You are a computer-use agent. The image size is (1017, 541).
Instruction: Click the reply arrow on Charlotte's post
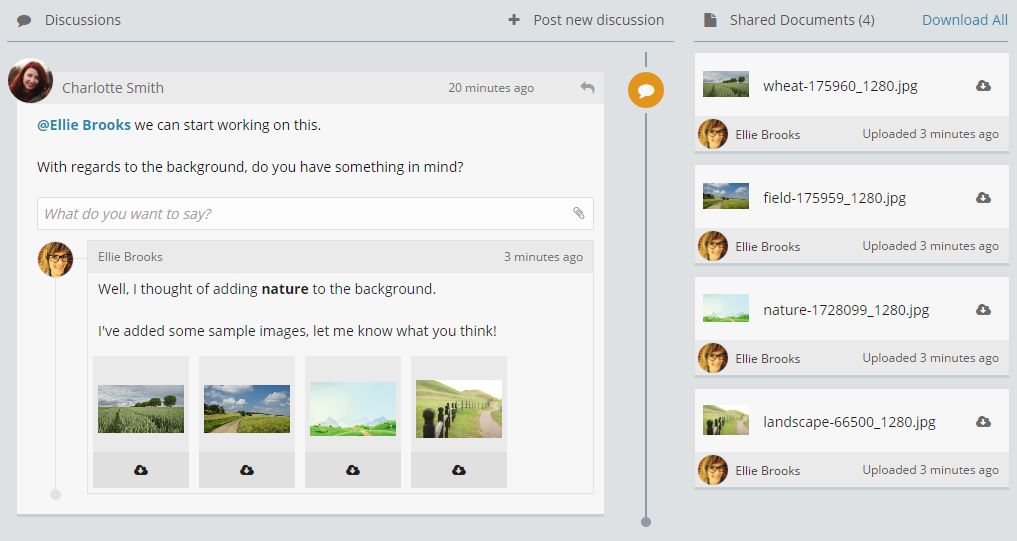[587, 88]
